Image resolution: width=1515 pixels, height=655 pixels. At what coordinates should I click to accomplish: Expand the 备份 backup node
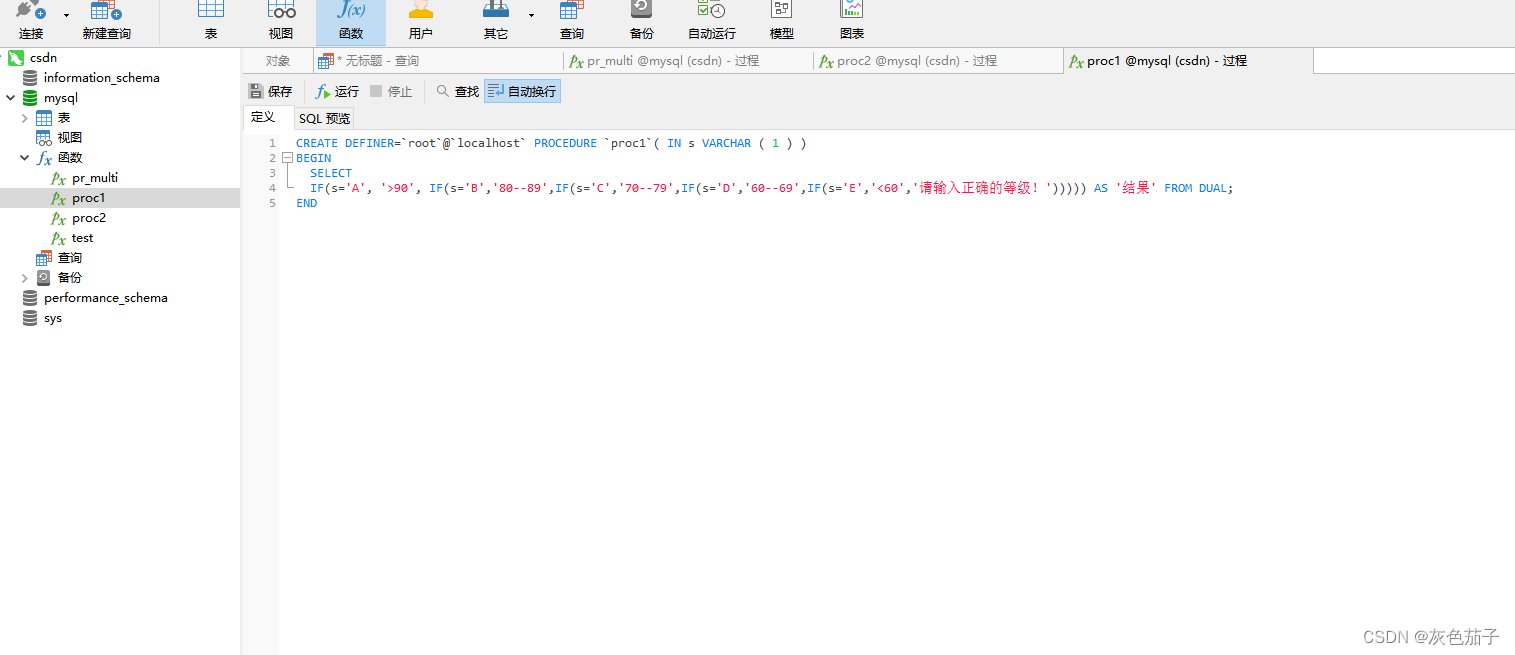point(24,278)
